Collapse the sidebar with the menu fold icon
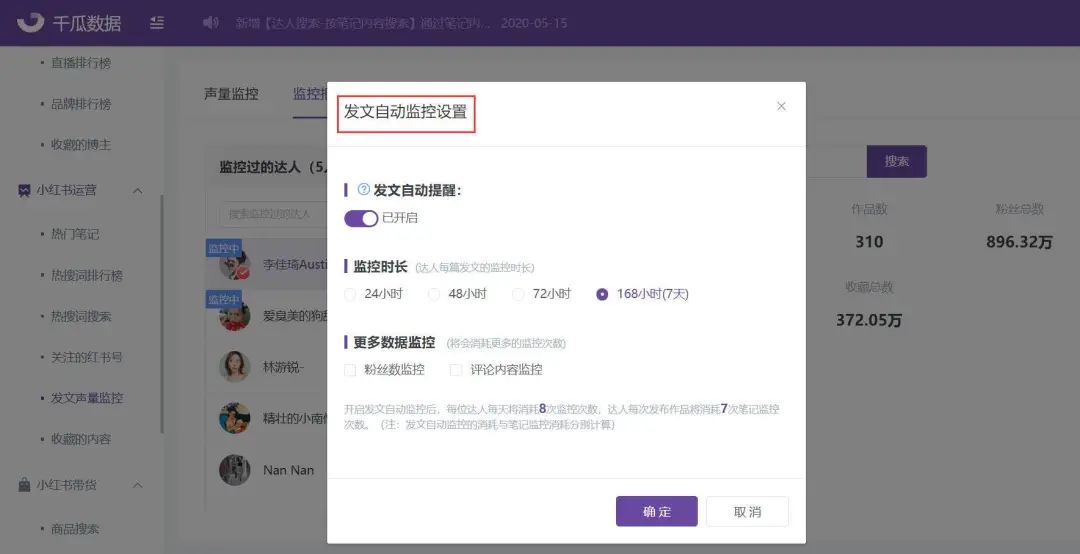 point(157,23)
